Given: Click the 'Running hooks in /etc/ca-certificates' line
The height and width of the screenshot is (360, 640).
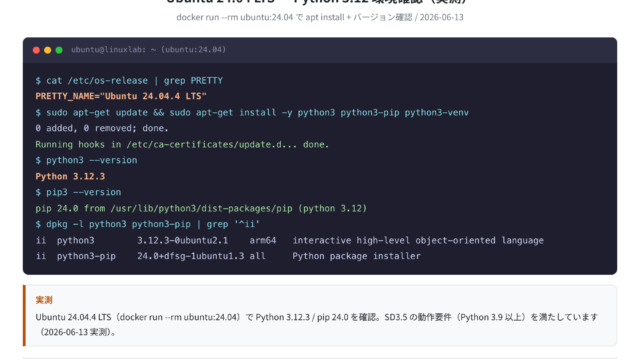Looking at the screenshot, I should 182,144.
